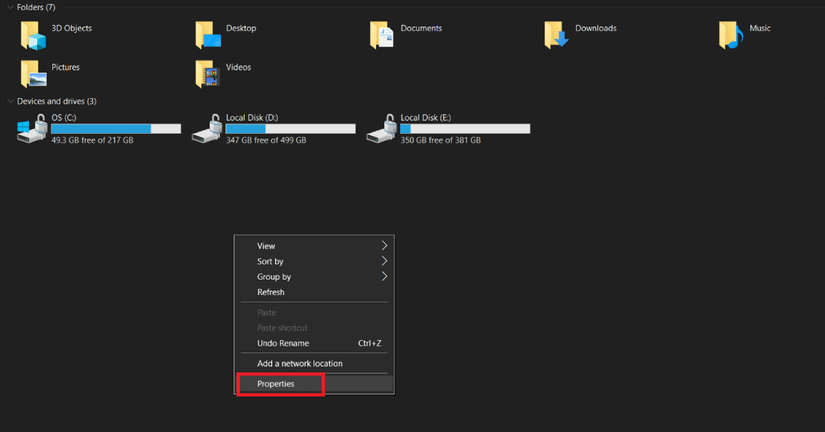
Task: Select the Local Disk (E:) drive icon
Action: click(381, 129)
